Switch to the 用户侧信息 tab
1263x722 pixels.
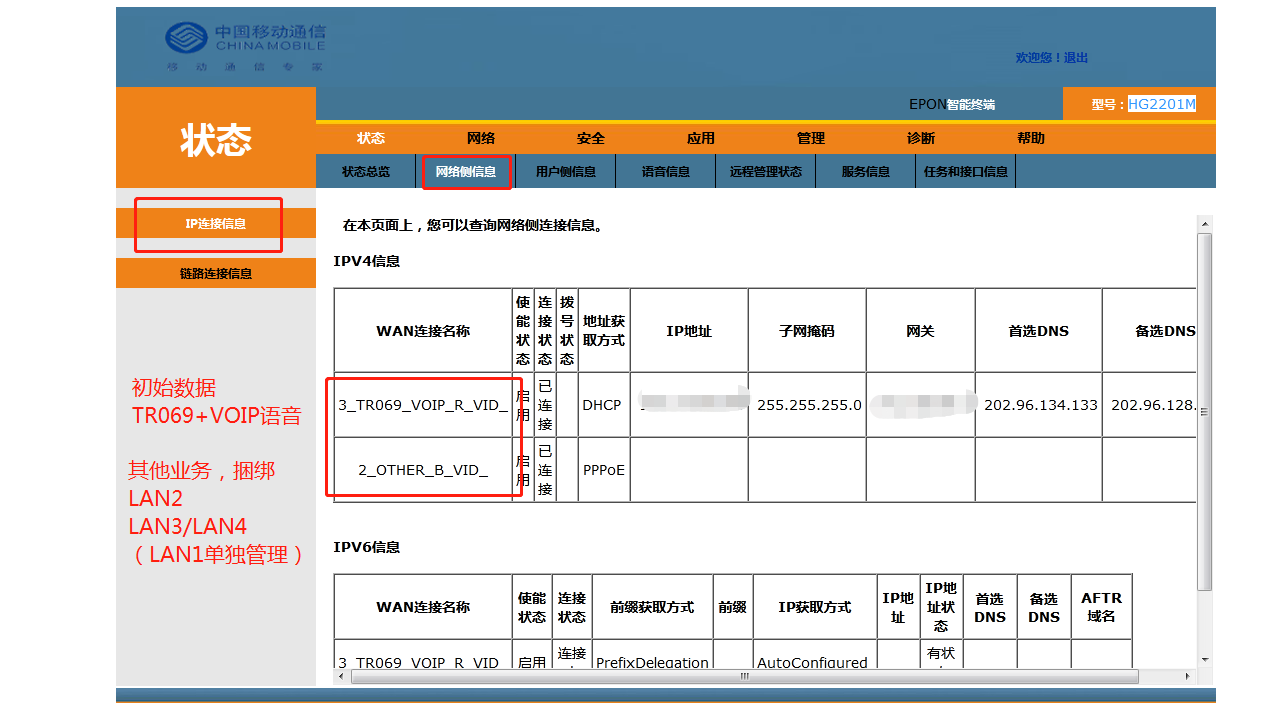(x=566, y=172)
